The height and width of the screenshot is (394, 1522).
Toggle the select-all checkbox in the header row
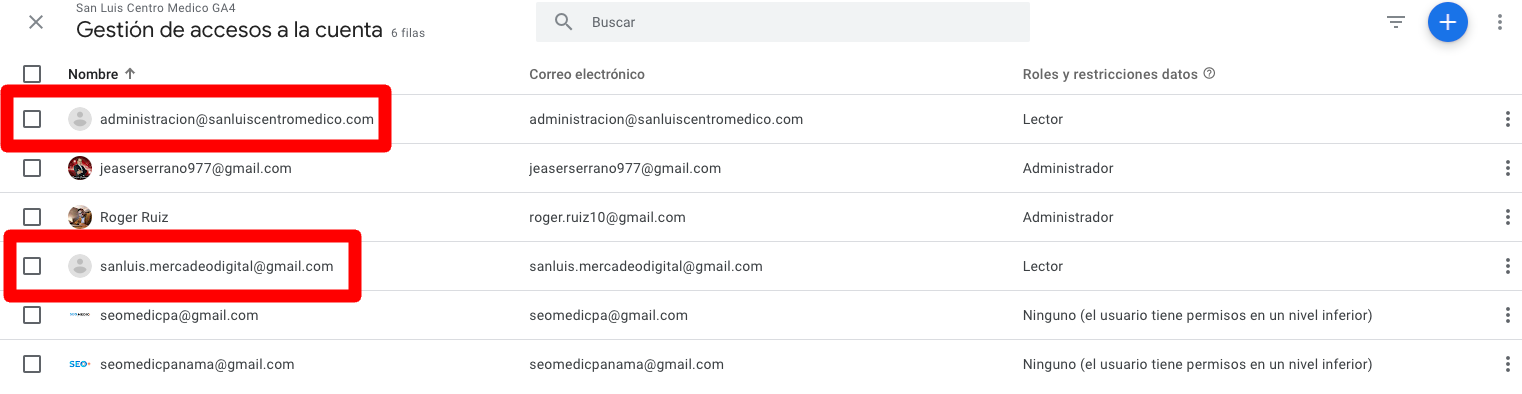click(32, 74)
